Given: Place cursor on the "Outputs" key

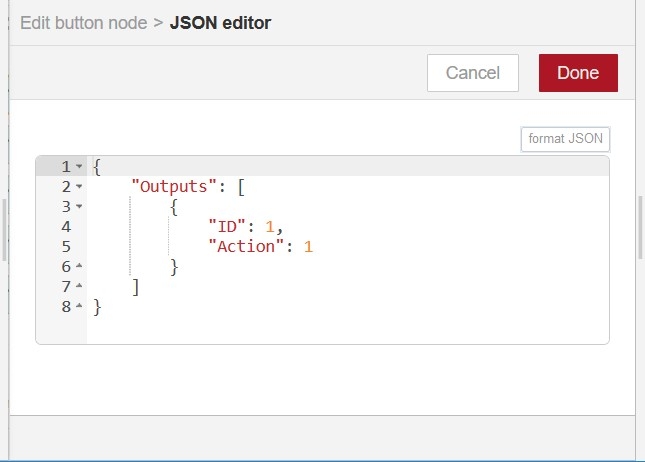Looking at the screenshot, I should pos(170,186).
